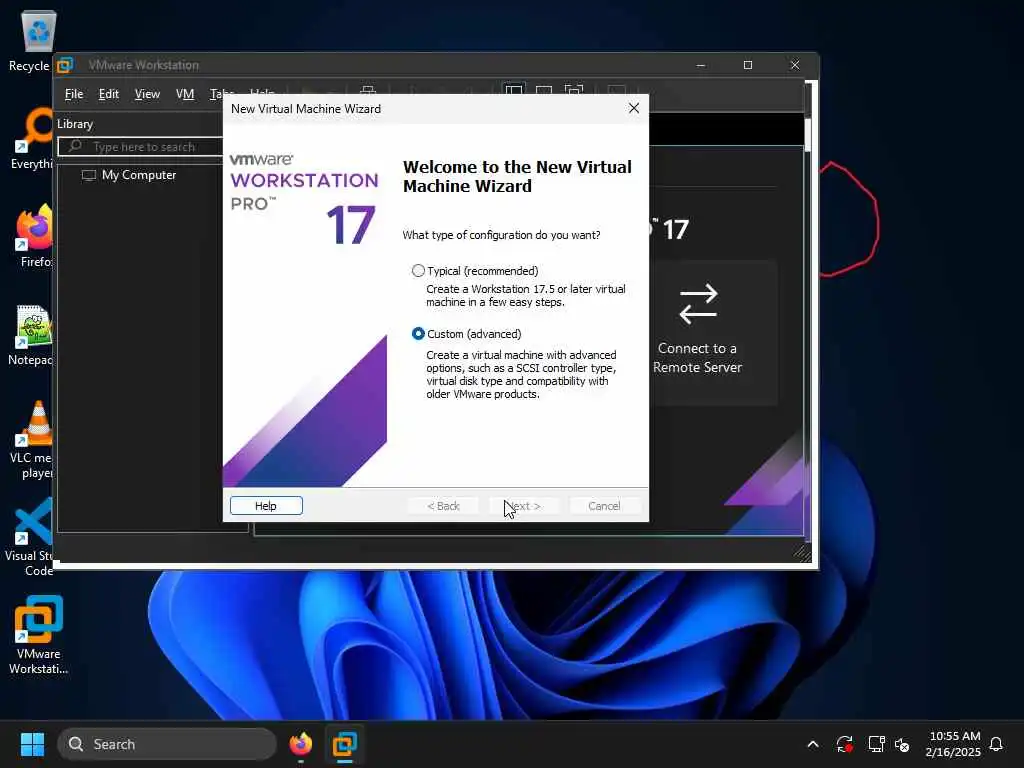The image size is (1024, 768).
Task: Open the VM menu in VMware Workstation
Action: tap(185, 94)
